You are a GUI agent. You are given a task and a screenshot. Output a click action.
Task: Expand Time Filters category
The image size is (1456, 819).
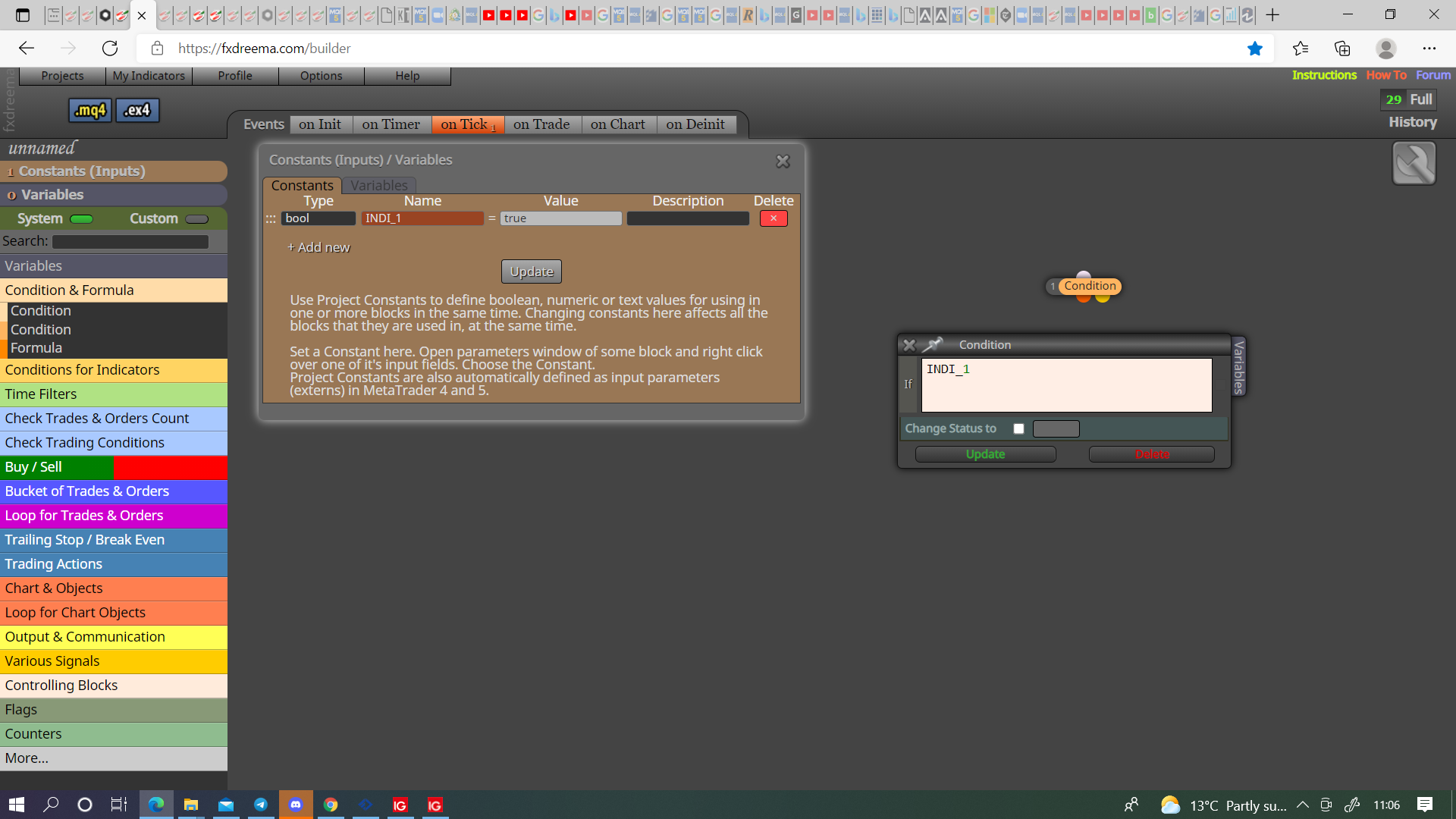coord(114,394)
